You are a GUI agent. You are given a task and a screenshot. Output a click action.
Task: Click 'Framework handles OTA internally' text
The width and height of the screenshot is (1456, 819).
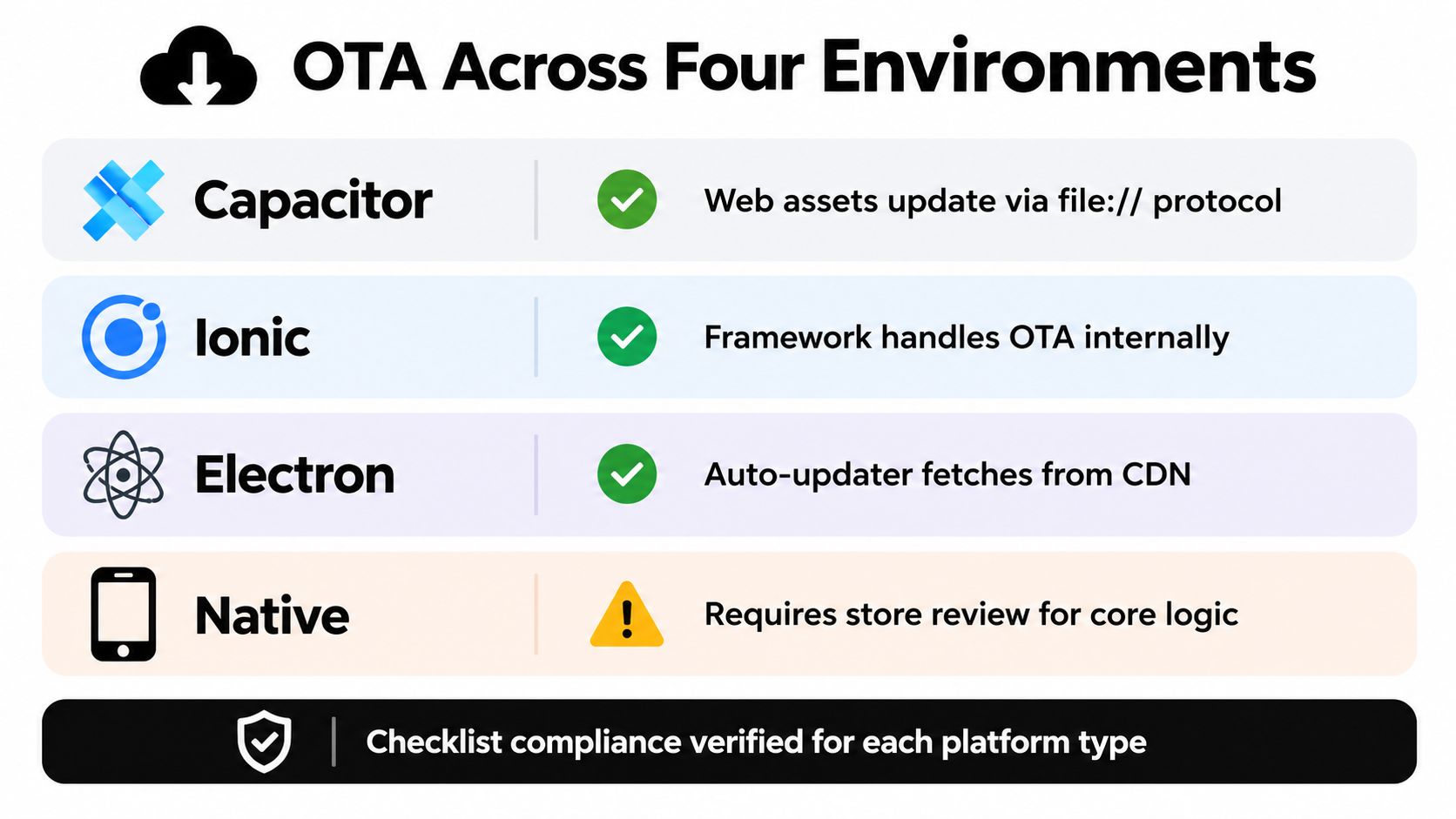(x=967, y=338)
